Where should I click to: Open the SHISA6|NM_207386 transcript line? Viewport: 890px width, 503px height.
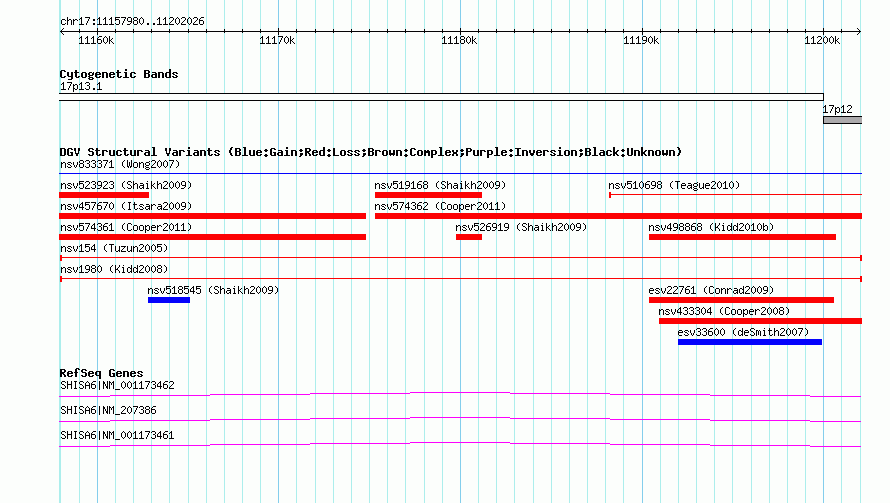[x=460, y=419]
